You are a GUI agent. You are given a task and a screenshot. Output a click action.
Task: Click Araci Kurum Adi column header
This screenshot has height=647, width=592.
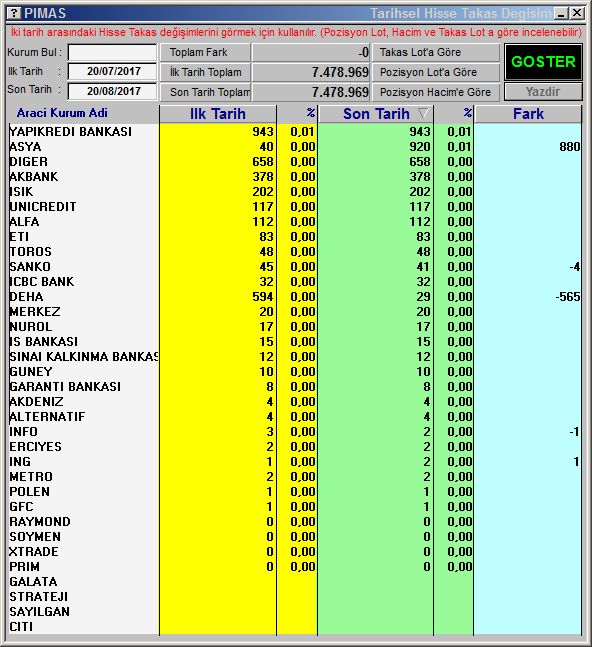click(62, 113)
